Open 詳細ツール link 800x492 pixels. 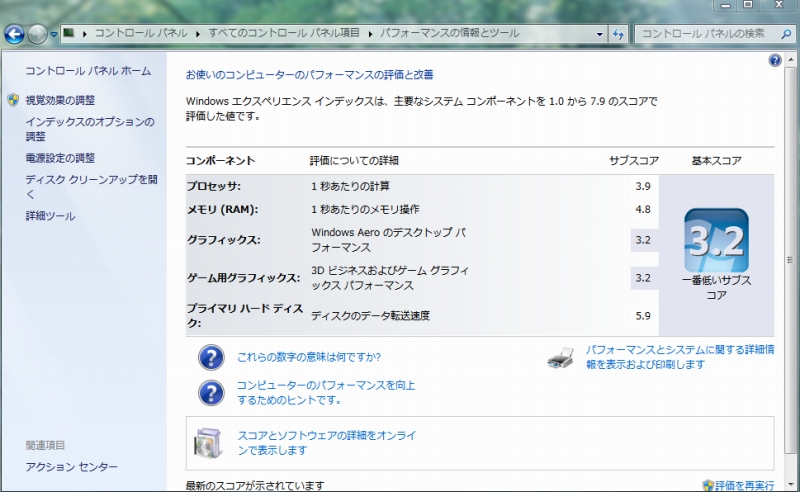(51, 216)
